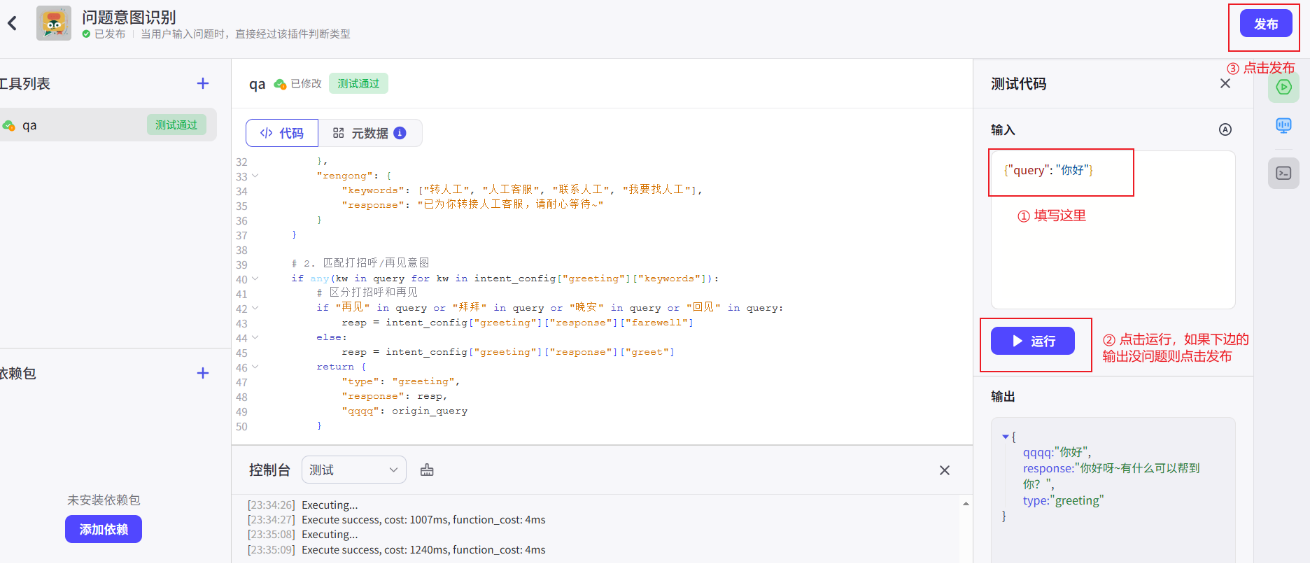The image size is (1310, 563).
Task: Collapse code block at line 33
Action: coord(254,176)
